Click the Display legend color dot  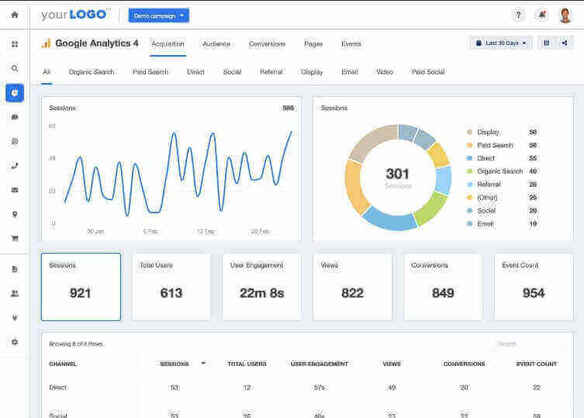470,132
